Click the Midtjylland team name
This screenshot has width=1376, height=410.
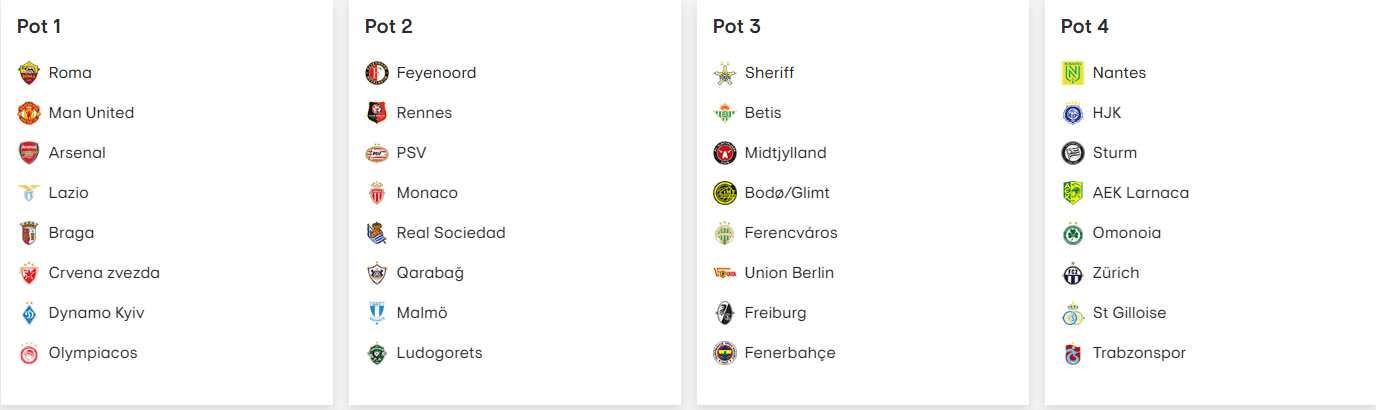coord(785,153)
